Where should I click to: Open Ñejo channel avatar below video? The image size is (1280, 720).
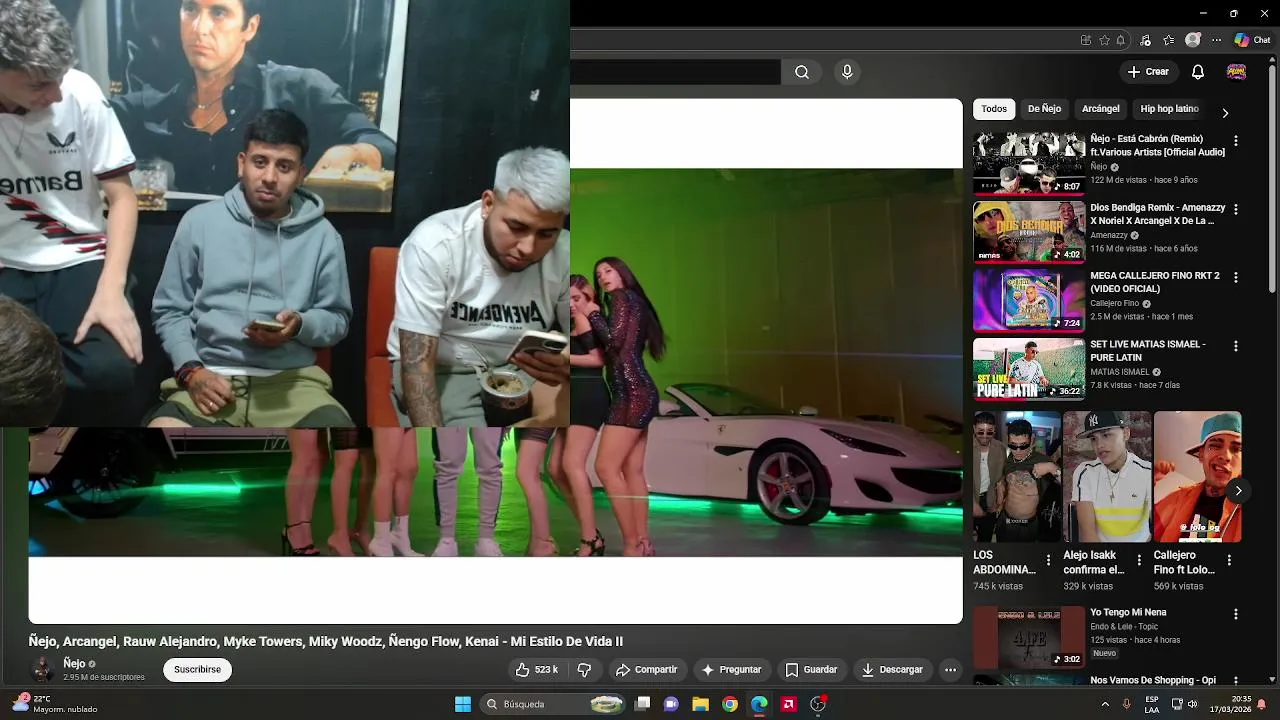[x=42, y=669]
